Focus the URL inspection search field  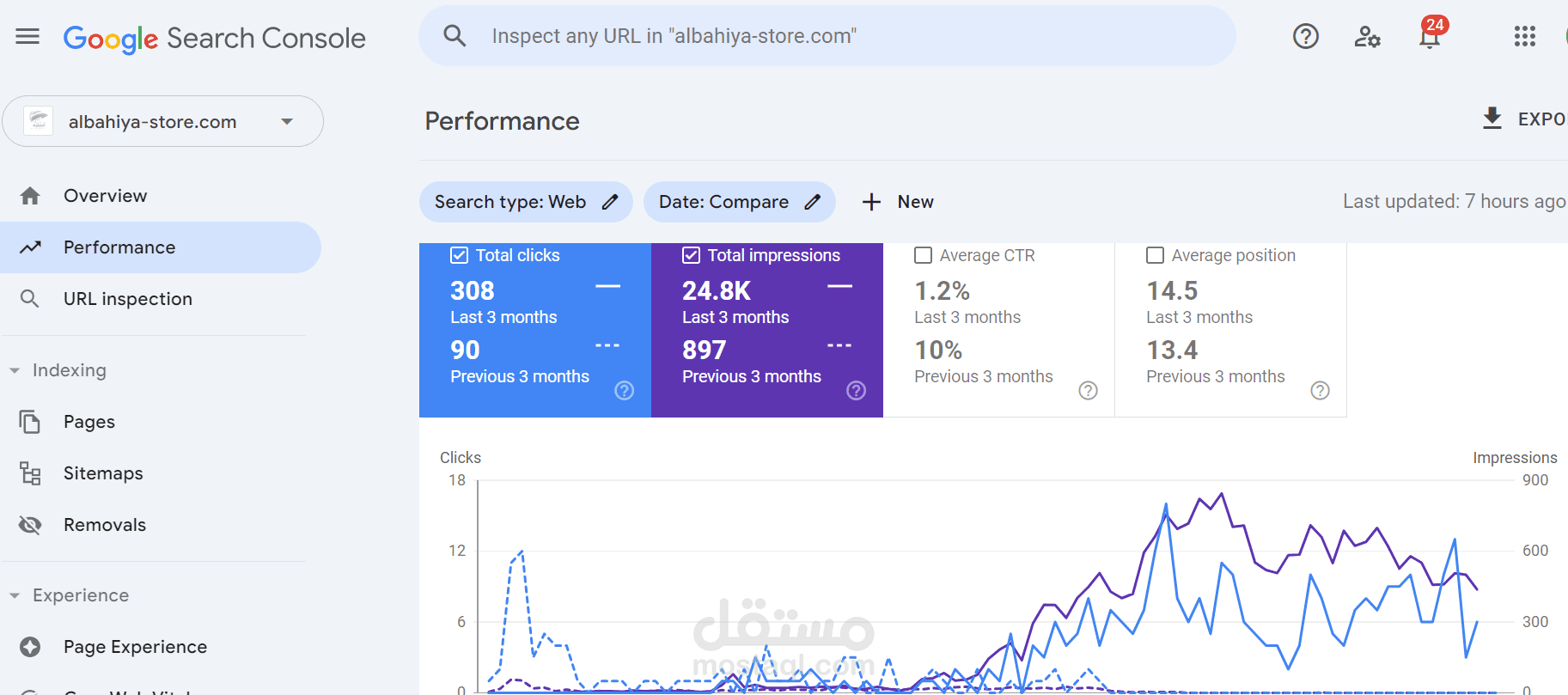click(825, 36)
